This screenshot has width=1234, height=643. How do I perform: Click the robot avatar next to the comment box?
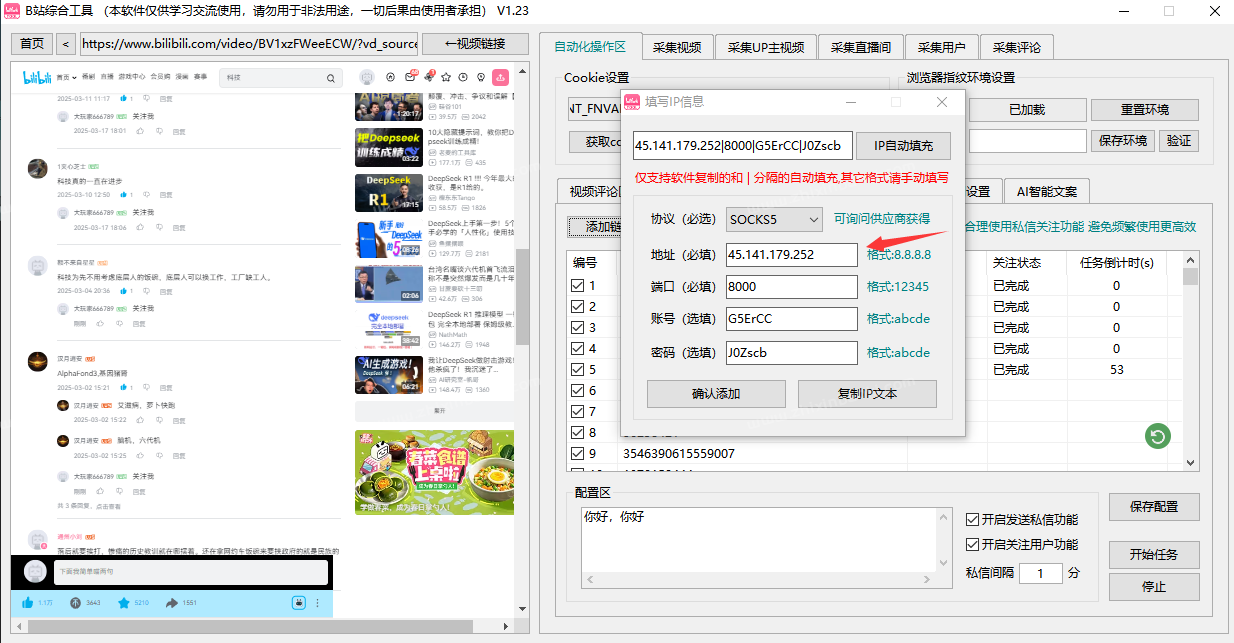pyautogui.click(x=34, y=570)
